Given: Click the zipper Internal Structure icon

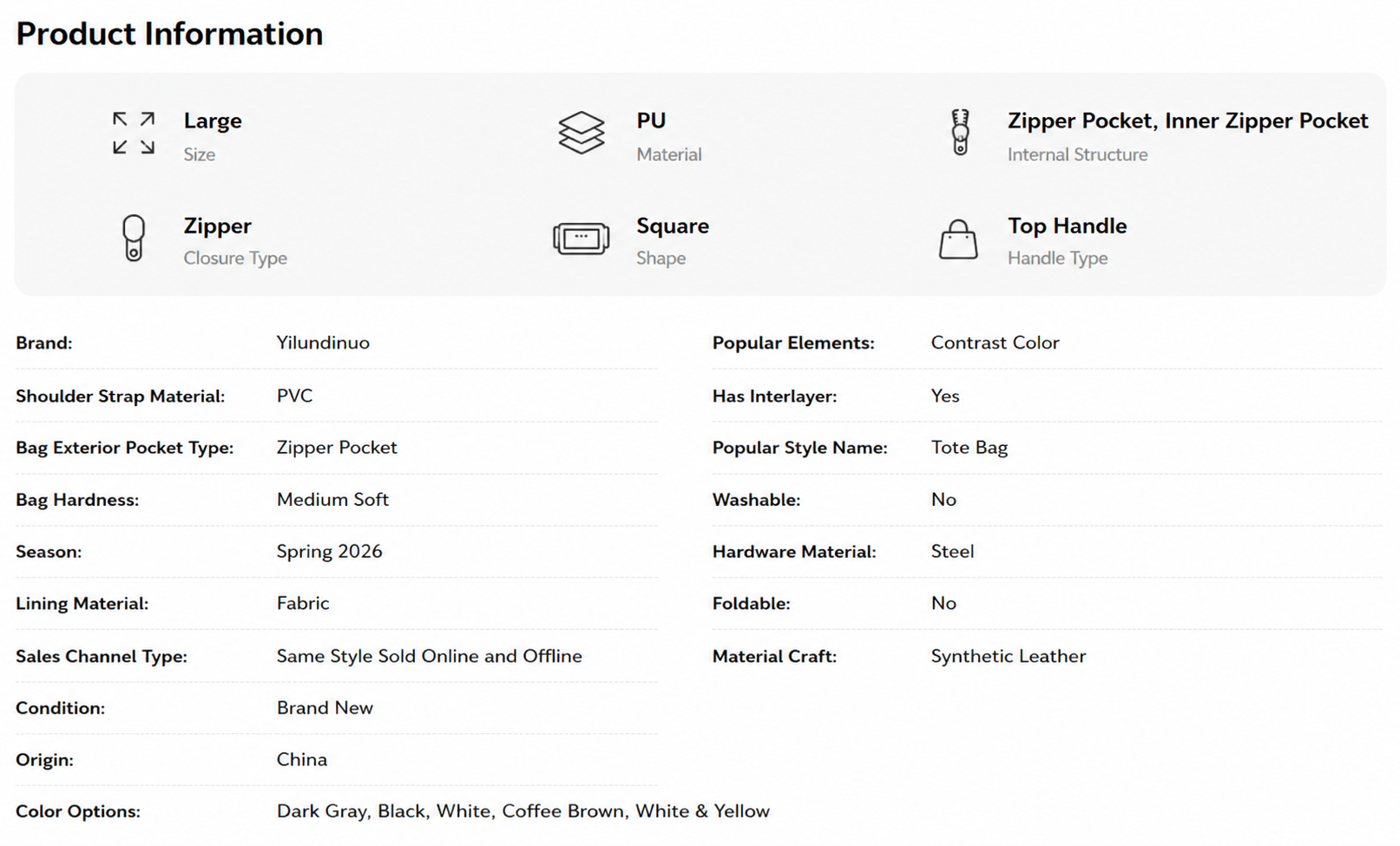Looking at the screenshot, I should 960,132.
